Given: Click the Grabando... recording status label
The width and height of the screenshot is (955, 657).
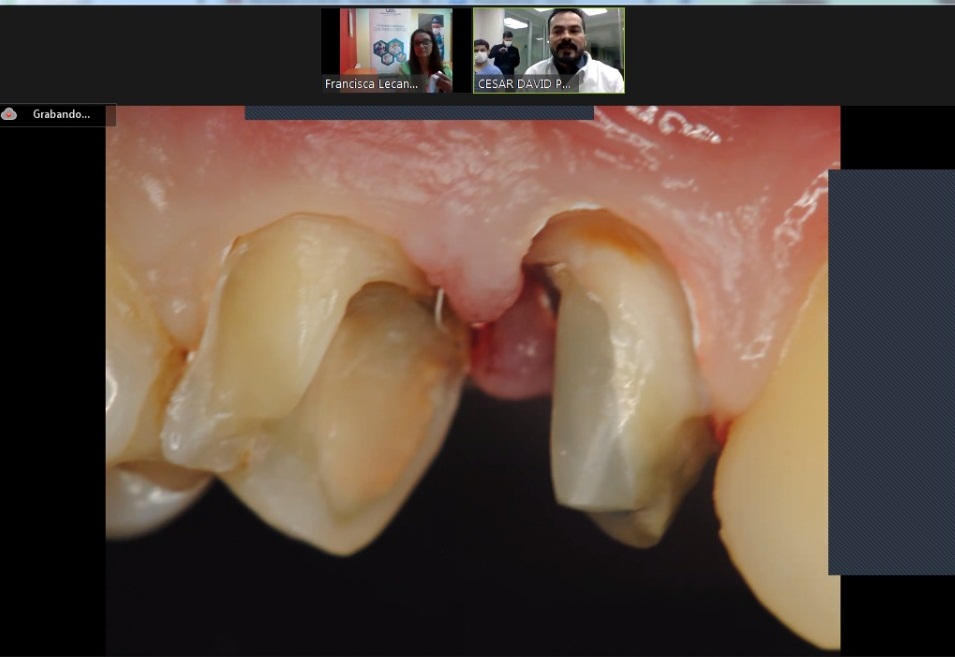Looking at the screenshot, I should [61, 114].
